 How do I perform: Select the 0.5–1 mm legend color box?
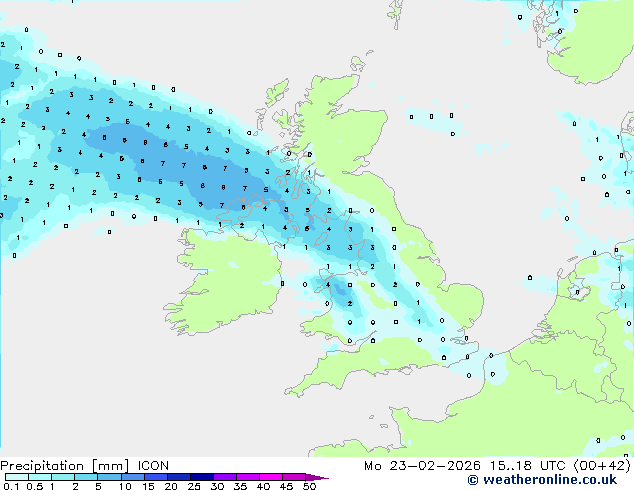(40, 477)
